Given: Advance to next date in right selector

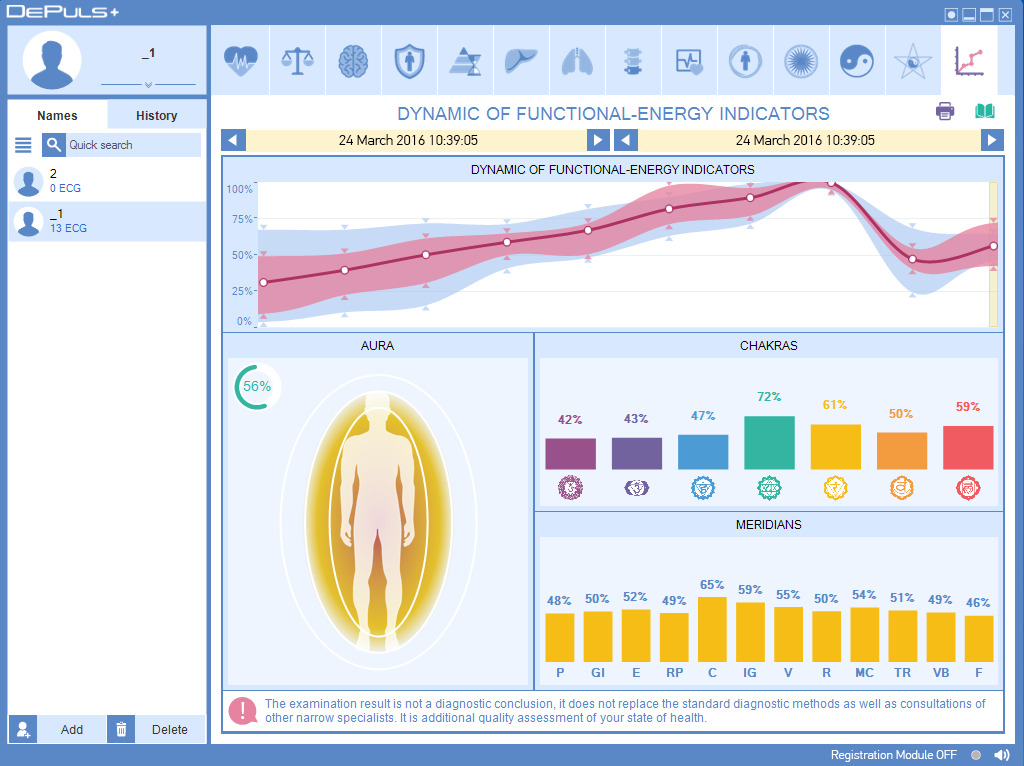Looking at the screenshot, I should coord(992,140).
